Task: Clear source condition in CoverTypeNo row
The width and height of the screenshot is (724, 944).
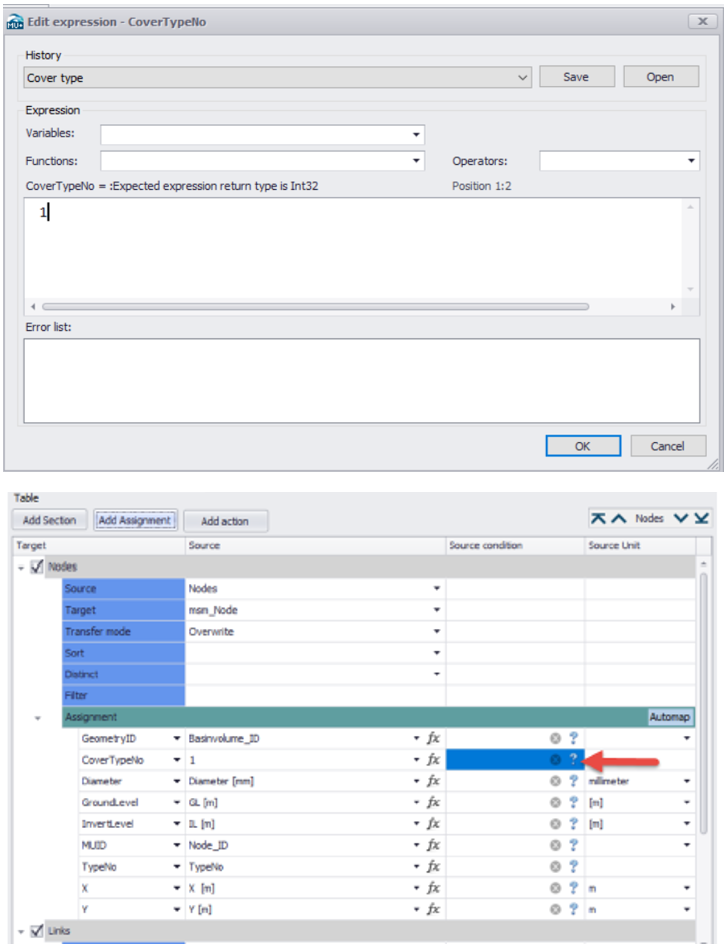Action: coord(555,760)
